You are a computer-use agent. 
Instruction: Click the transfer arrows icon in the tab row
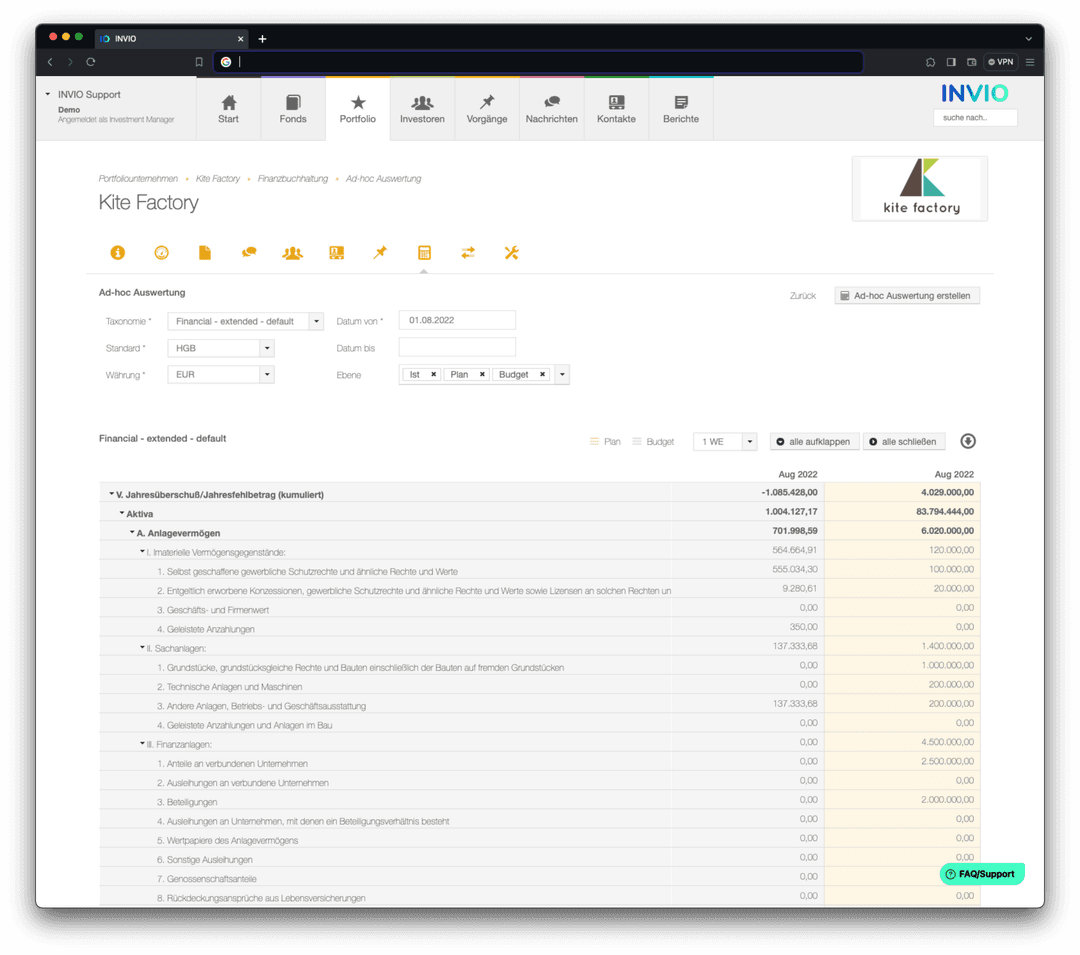467,252
